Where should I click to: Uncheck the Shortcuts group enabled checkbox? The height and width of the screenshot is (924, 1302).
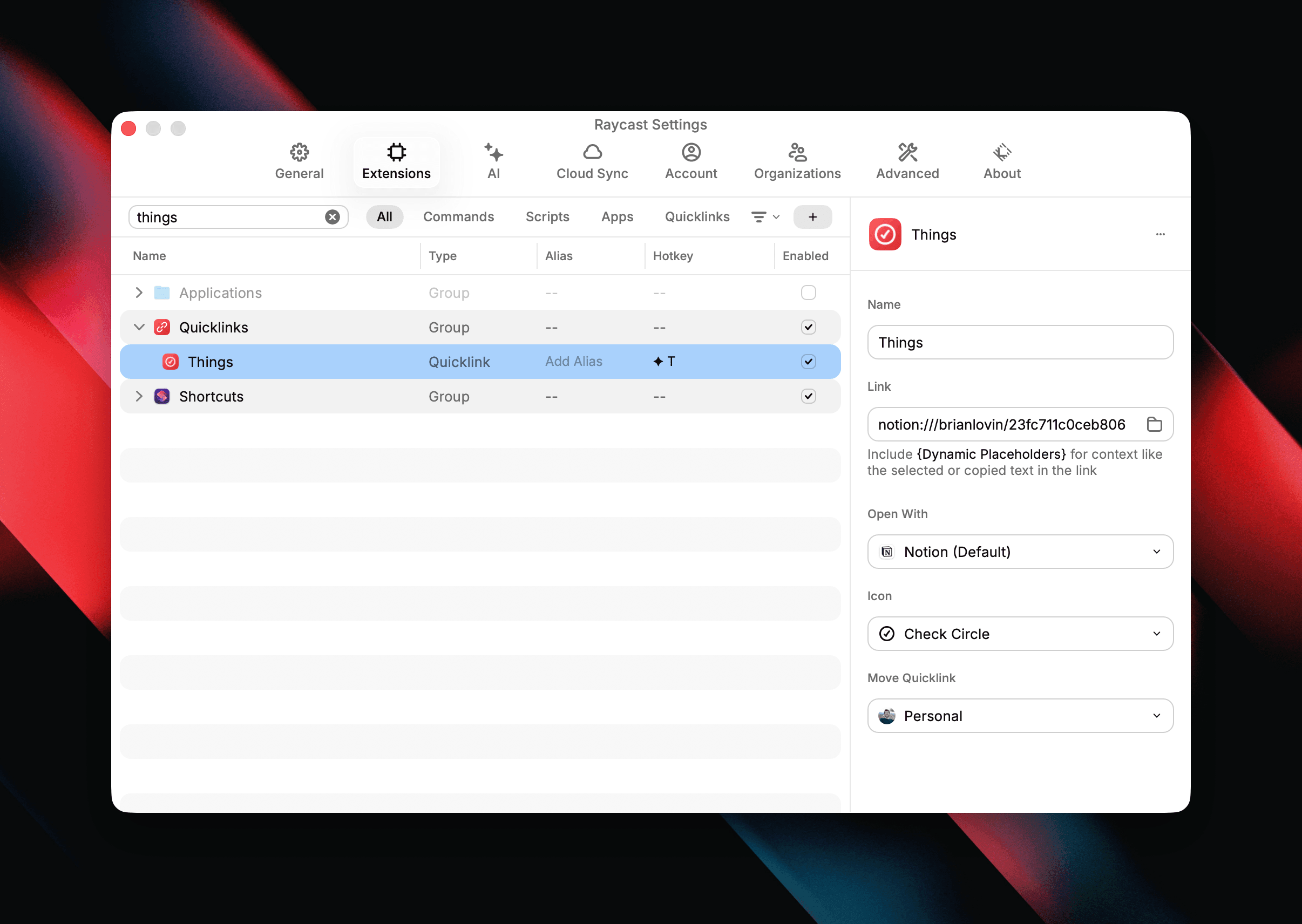tap(808, 396)
